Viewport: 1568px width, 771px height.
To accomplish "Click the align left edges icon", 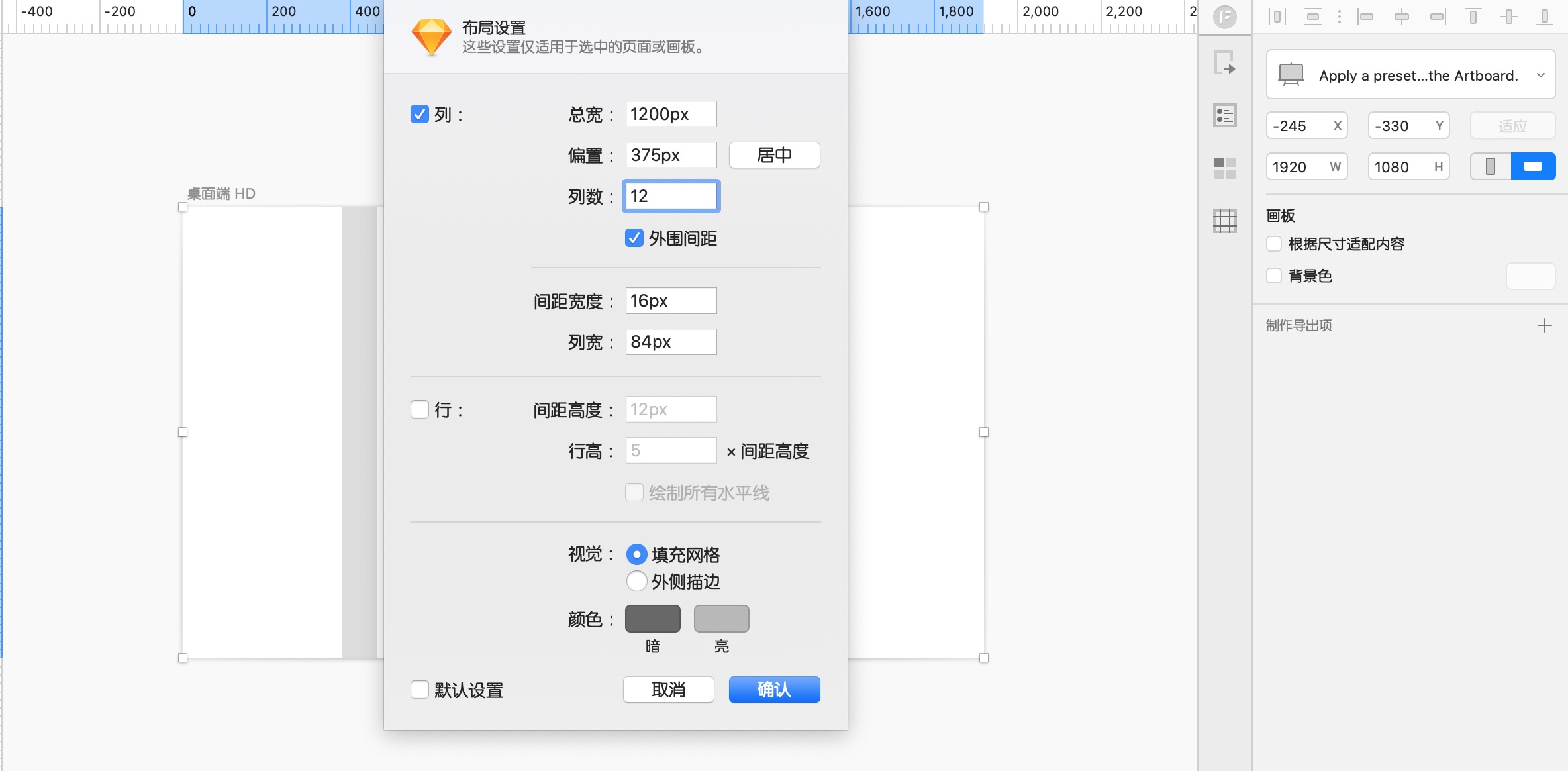I will point(1365,17).
